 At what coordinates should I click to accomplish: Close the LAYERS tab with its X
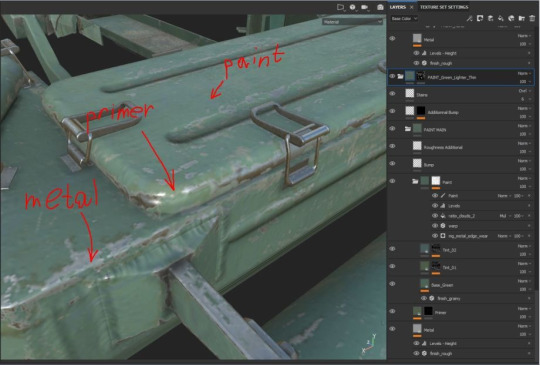[x=412, y=7]
